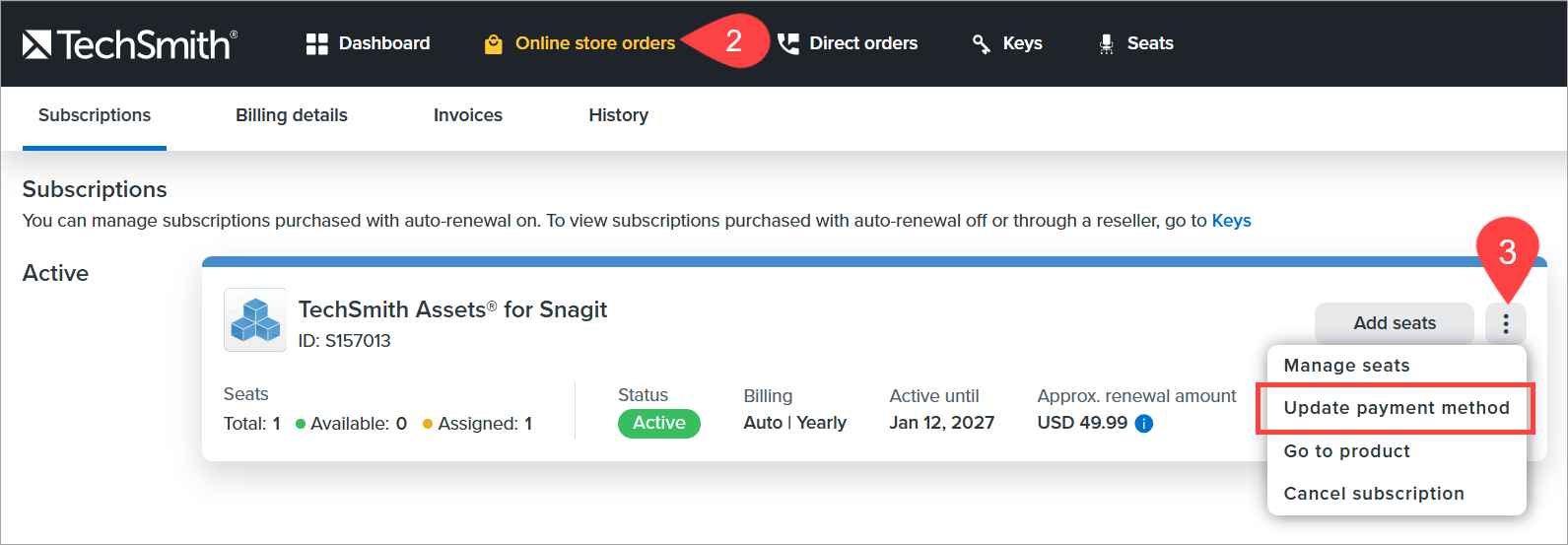Go to the Invoices tab
The width and height of the screenshot is (1568, 545).
point(468,115)
